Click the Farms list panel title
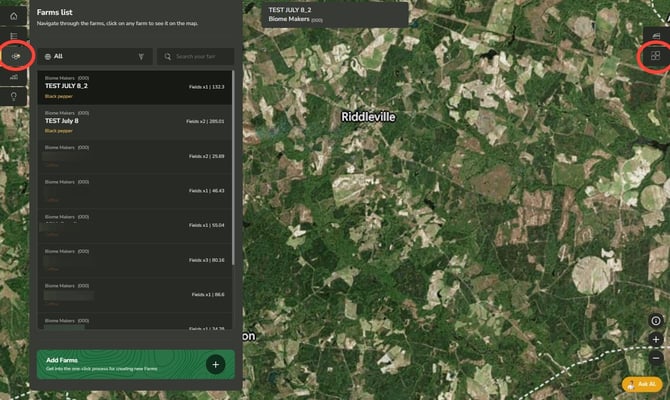670x400 pixels. [54, 12]
